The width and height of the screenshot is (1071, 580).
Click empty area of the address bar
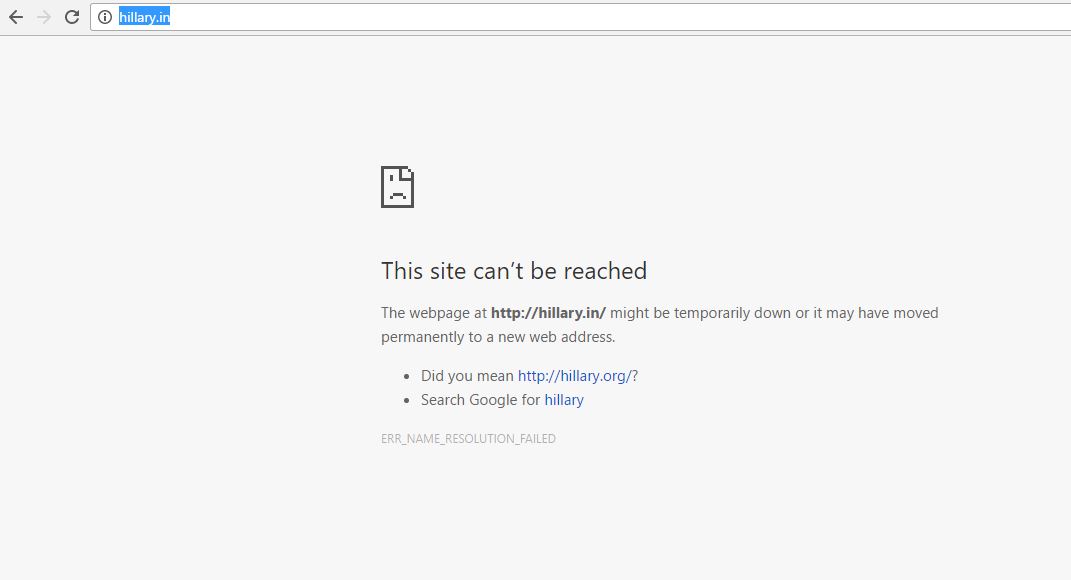[x=615, y=17]
